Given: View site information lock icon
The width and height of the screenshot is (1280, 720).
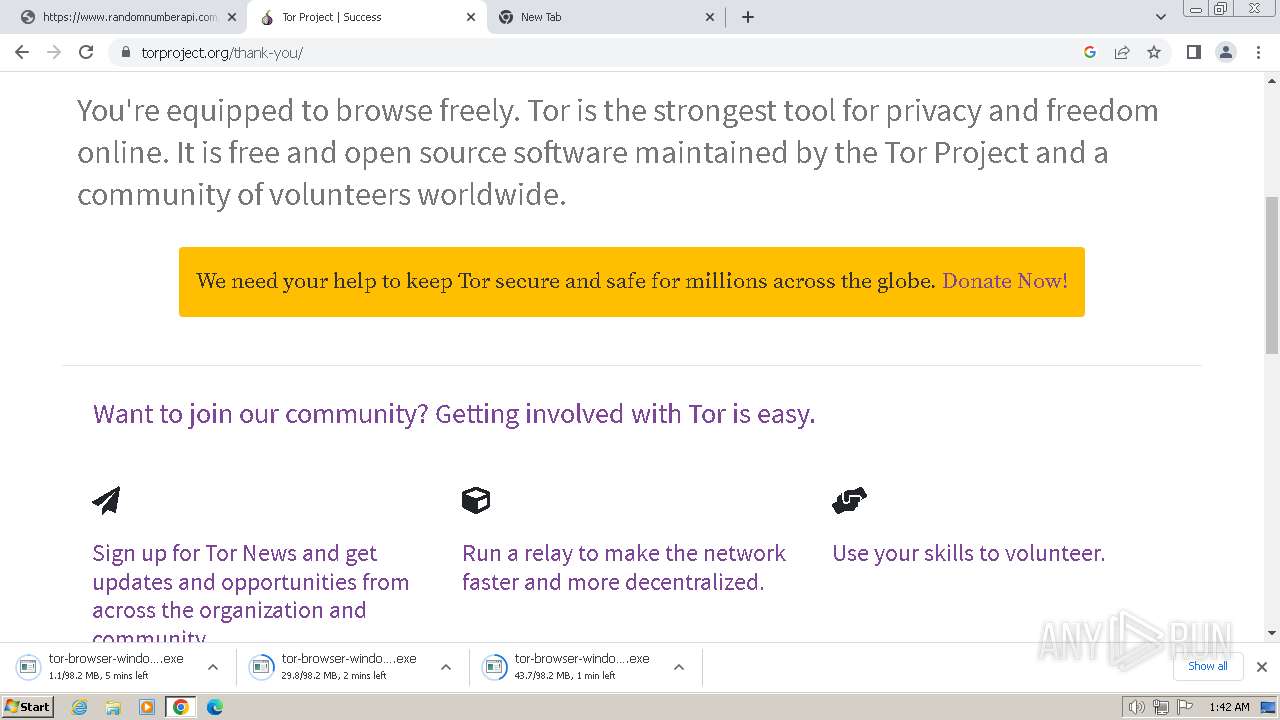Looking at the screenshot, I should tap(126, 52).
